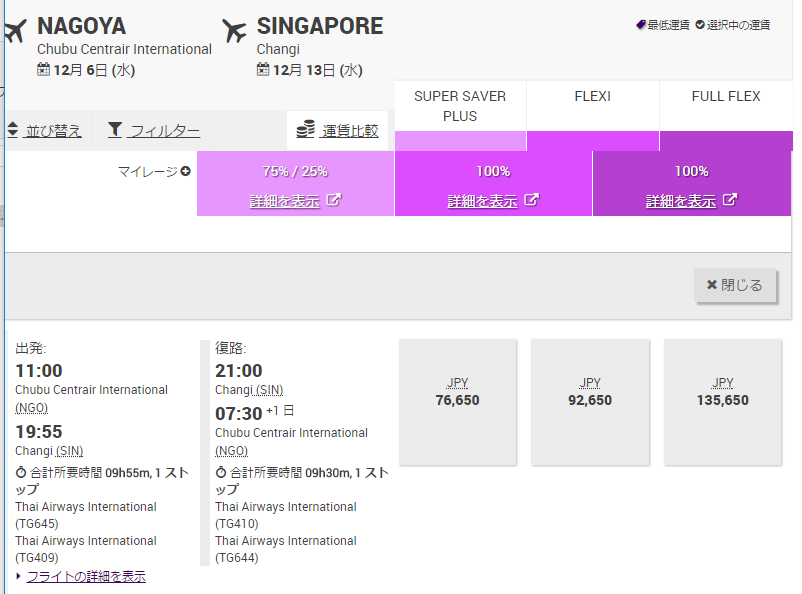This screenshot has height=594, width=802.
Task: Select the JPY 76,650 Super Saver Plus fare
Action: (458, 402)
